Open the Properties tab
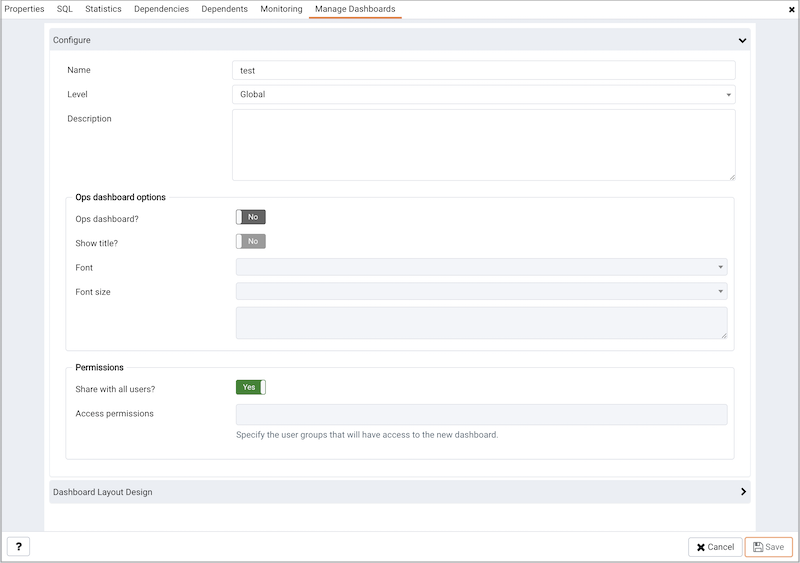 click(x=24, y=9)
